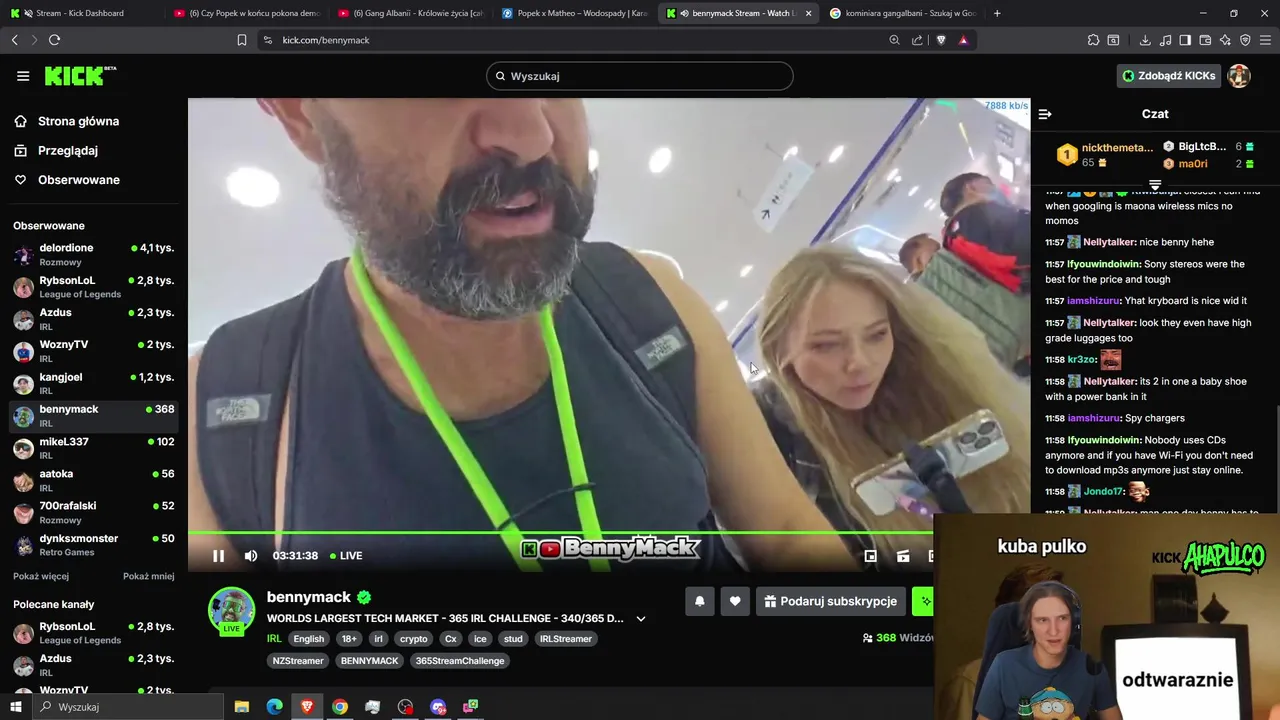Open the user profile avatar menu

click(1239, 76)
